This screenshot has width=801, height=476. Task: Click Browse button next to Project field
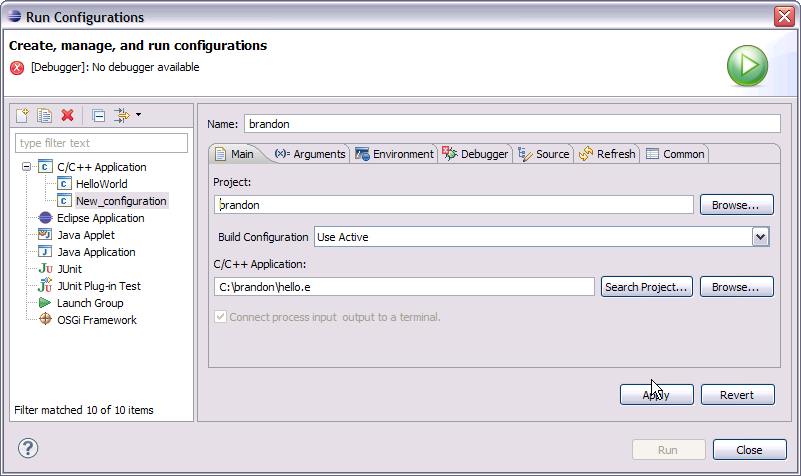pos(737,205)
